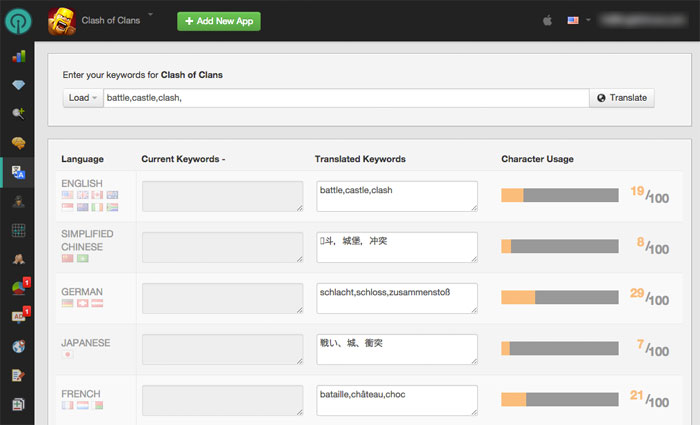Click the teal app logo in top-left corner

(18, 21)
